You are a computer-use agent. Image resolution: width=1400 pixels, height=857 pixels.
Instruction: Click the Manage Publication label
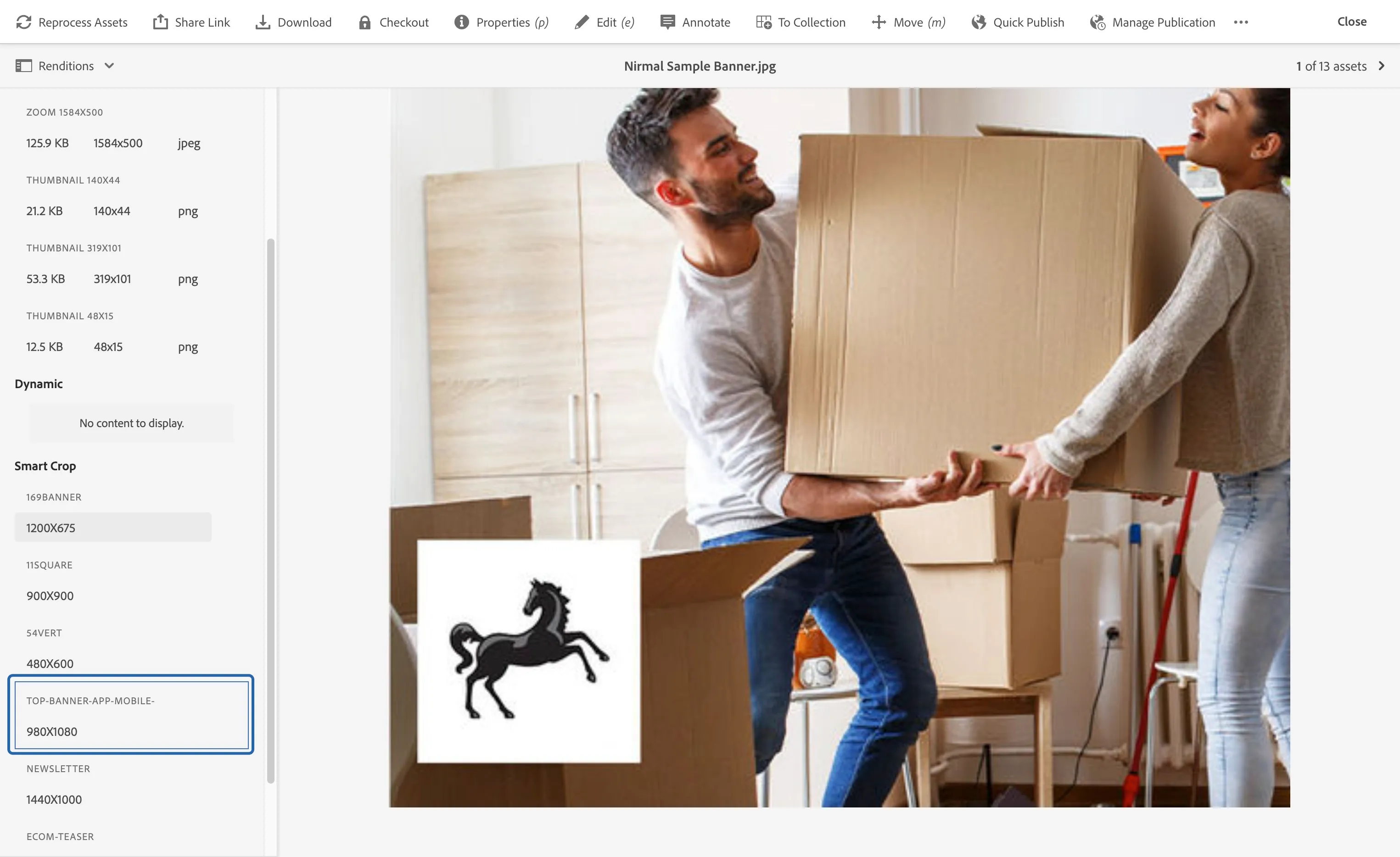pyautogui.click(x=1163, y=22)
